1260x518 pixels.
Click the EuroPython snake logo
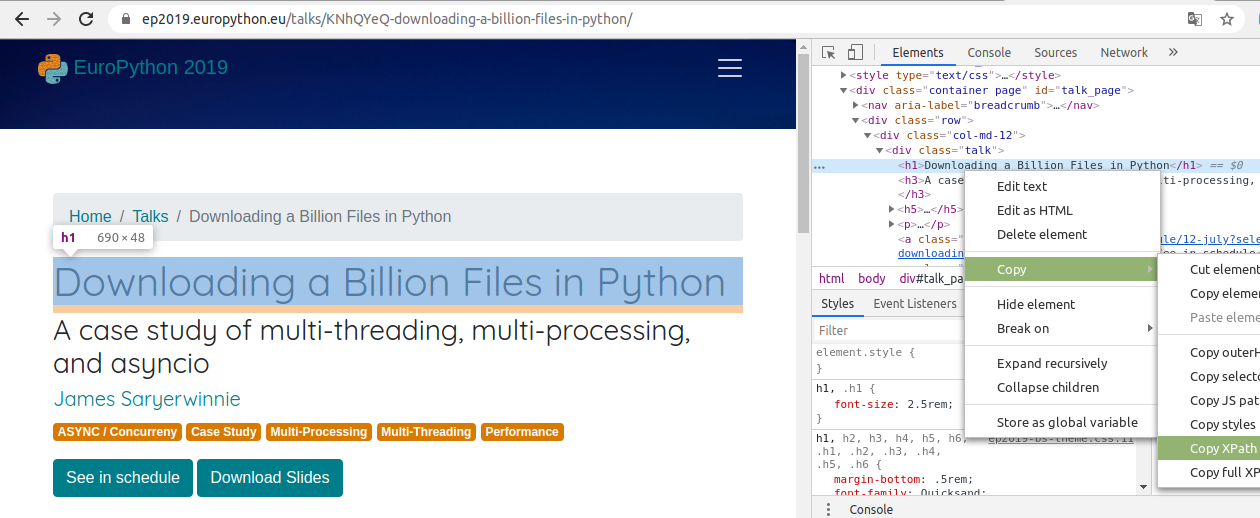coord(52,68)
